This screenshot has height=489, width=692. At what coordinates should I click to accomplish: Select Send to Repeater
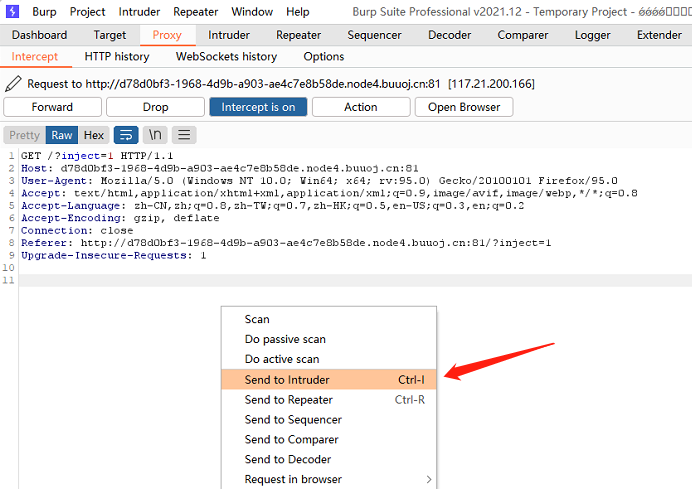[x=329, y=399]
